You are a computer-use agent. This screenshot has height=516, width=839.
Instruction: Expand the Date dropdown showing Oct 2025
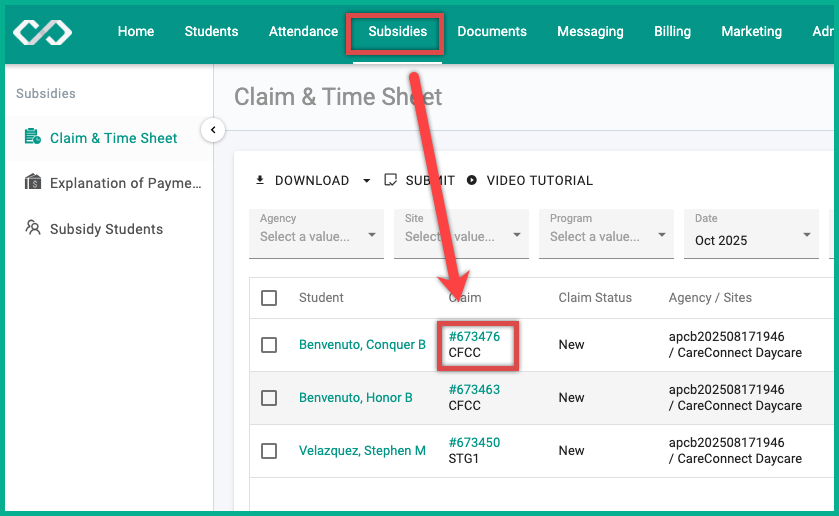coord(751,234)
